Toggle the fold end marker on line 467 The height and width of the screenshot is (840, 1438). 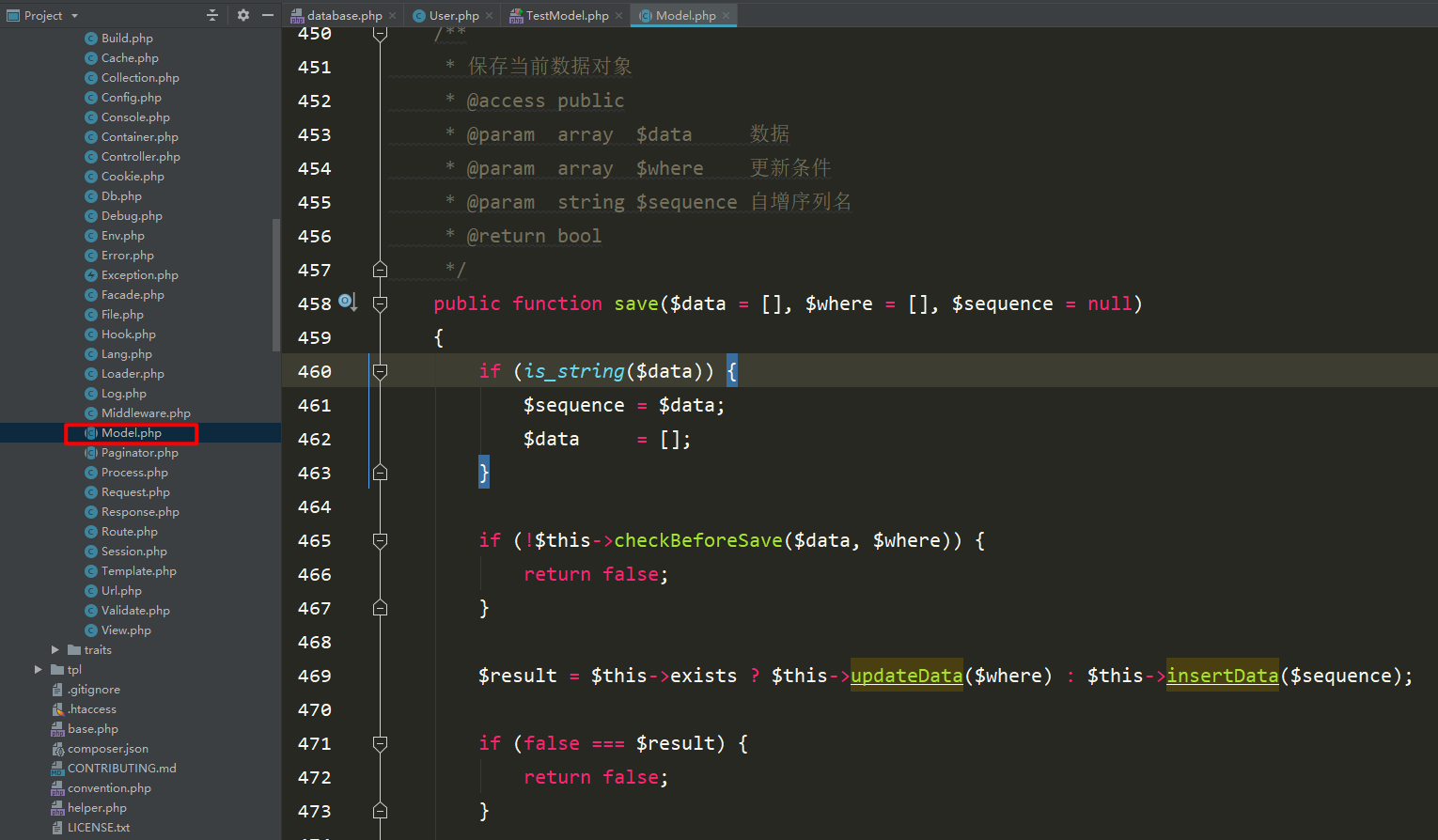point(380,608)
